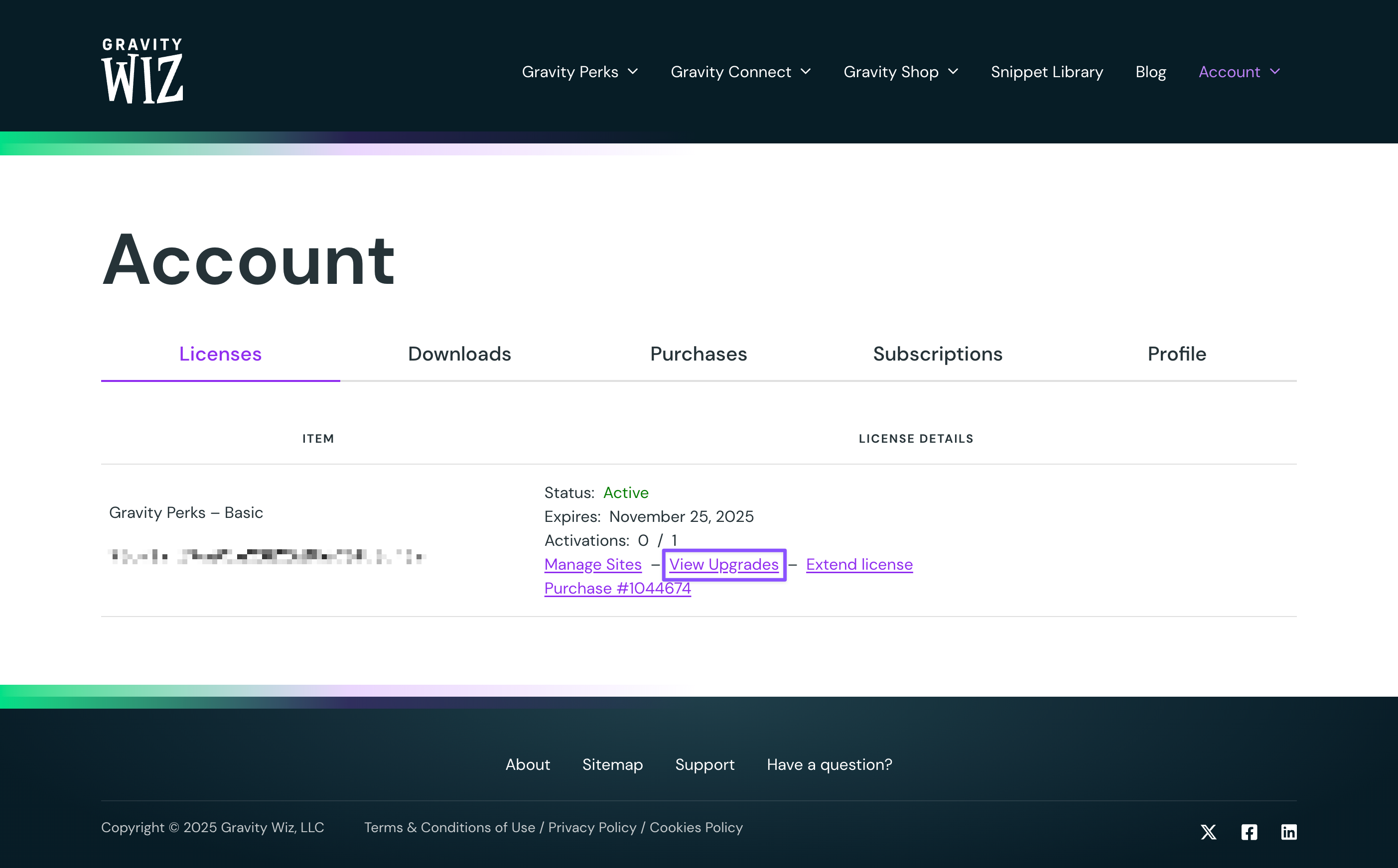
Task: Open the LinkedIn social icon
Action: point(1289,832)
